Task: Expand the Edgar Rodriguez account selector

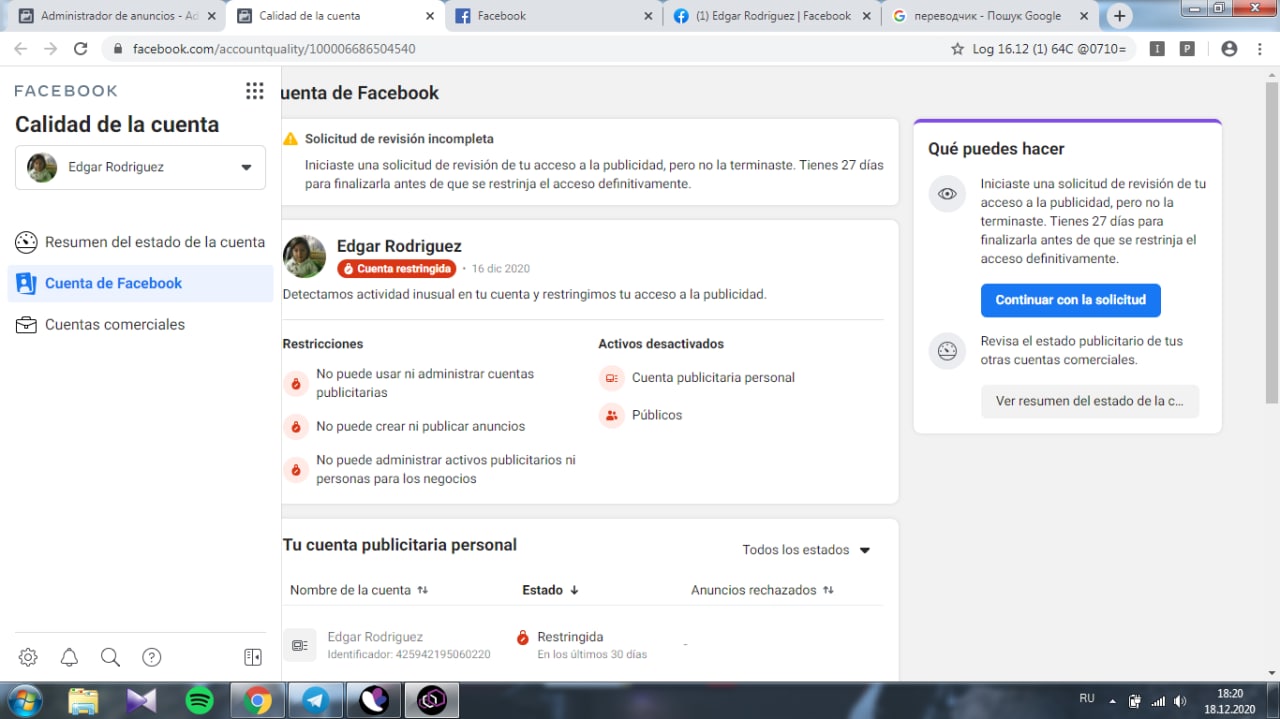Action: pyautogui.click(x=140, y=167)
